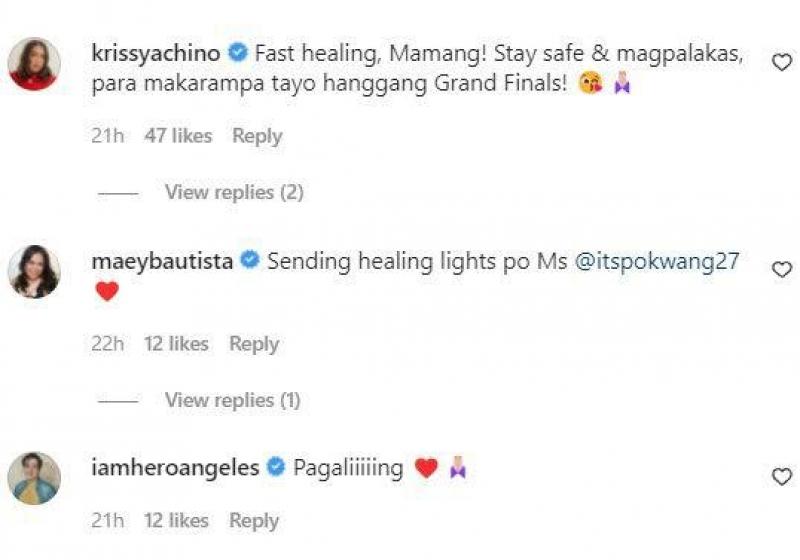Like krissyachino's comment with the heart icon

781,62
